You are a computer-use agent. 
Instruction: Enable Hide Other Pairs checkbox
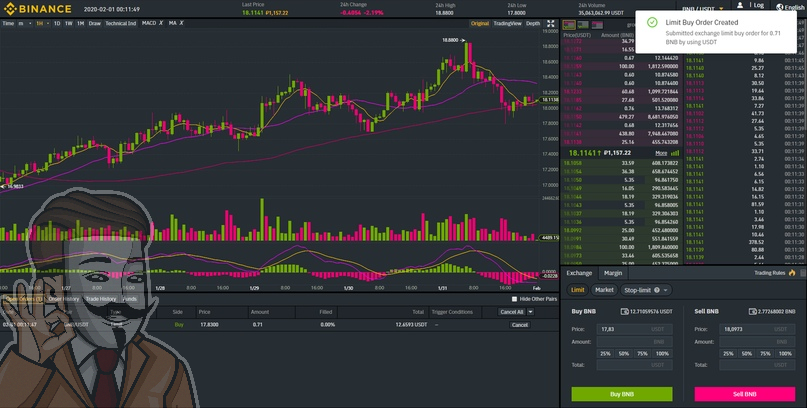coord(514,299)
